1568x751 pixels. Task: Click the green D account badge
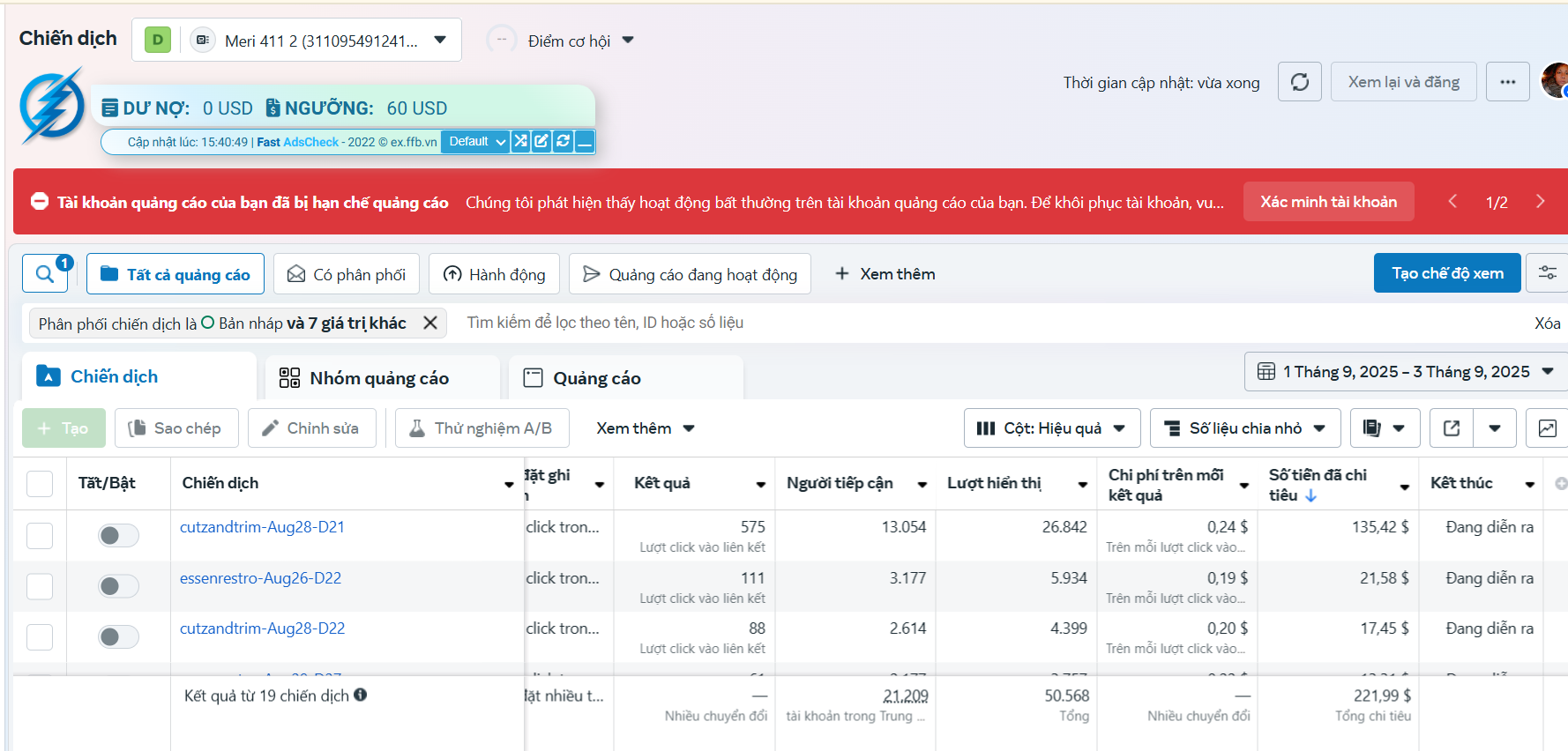(158, 40)
